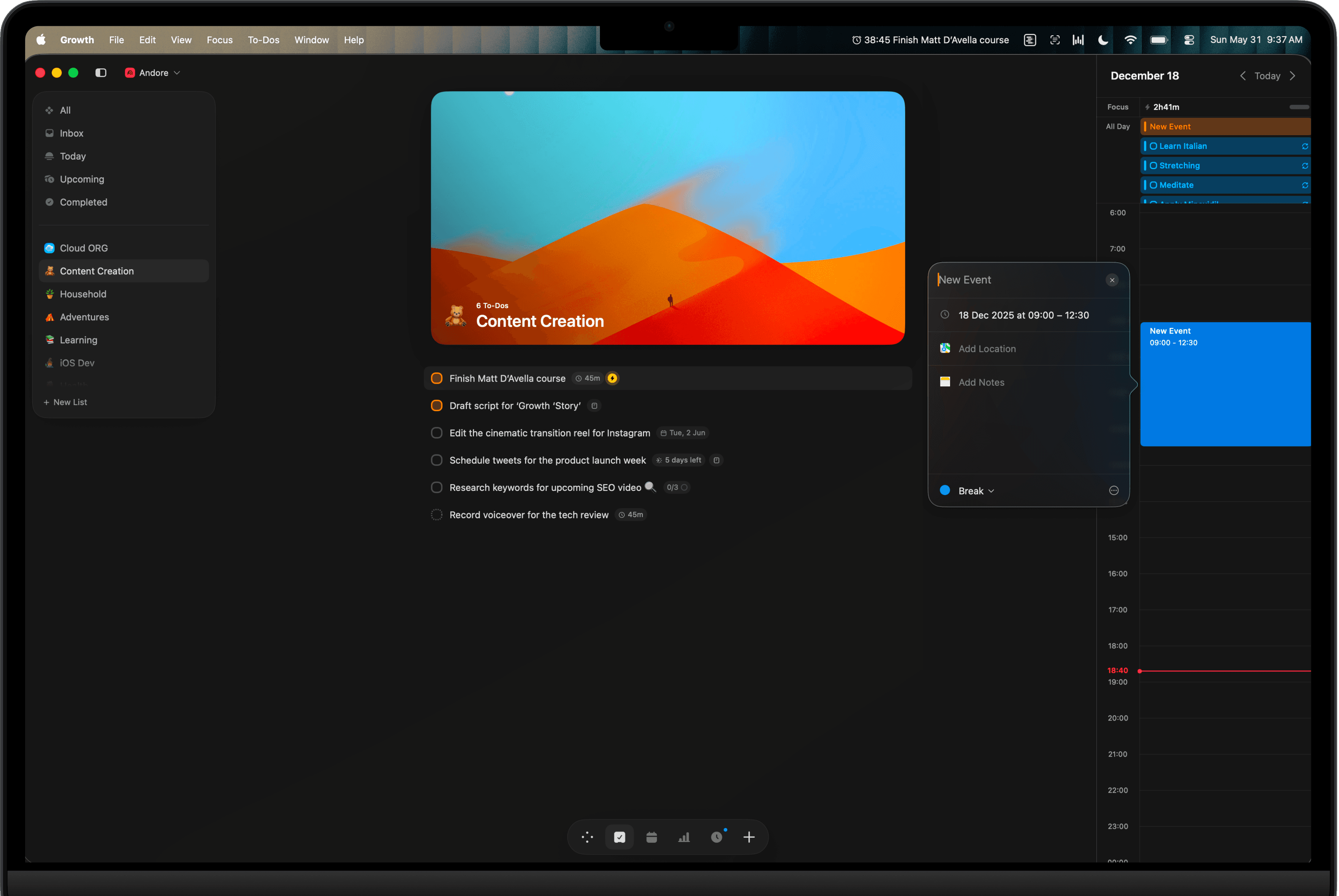Click the 45m badge on Record voiceover

(x=631, y=515)
